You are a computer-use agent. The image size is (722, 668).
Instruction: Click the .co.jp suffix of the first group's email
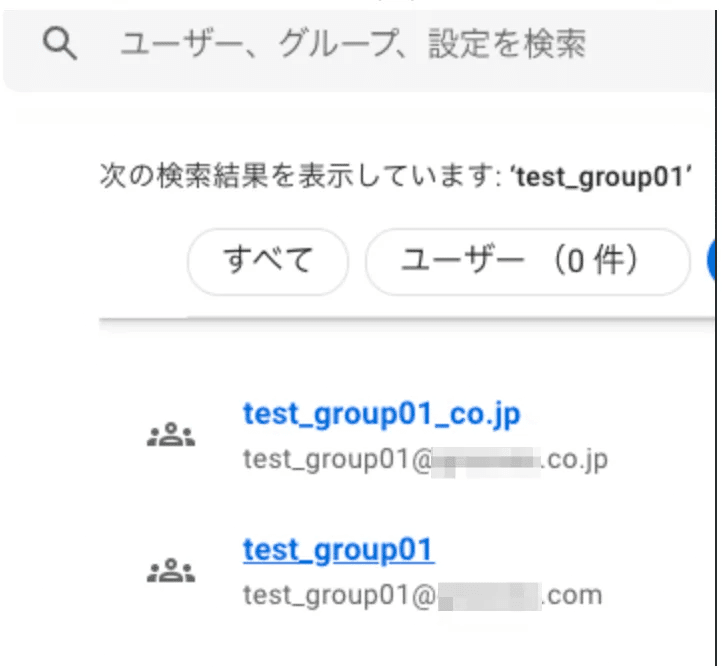[x=575, y=460]
